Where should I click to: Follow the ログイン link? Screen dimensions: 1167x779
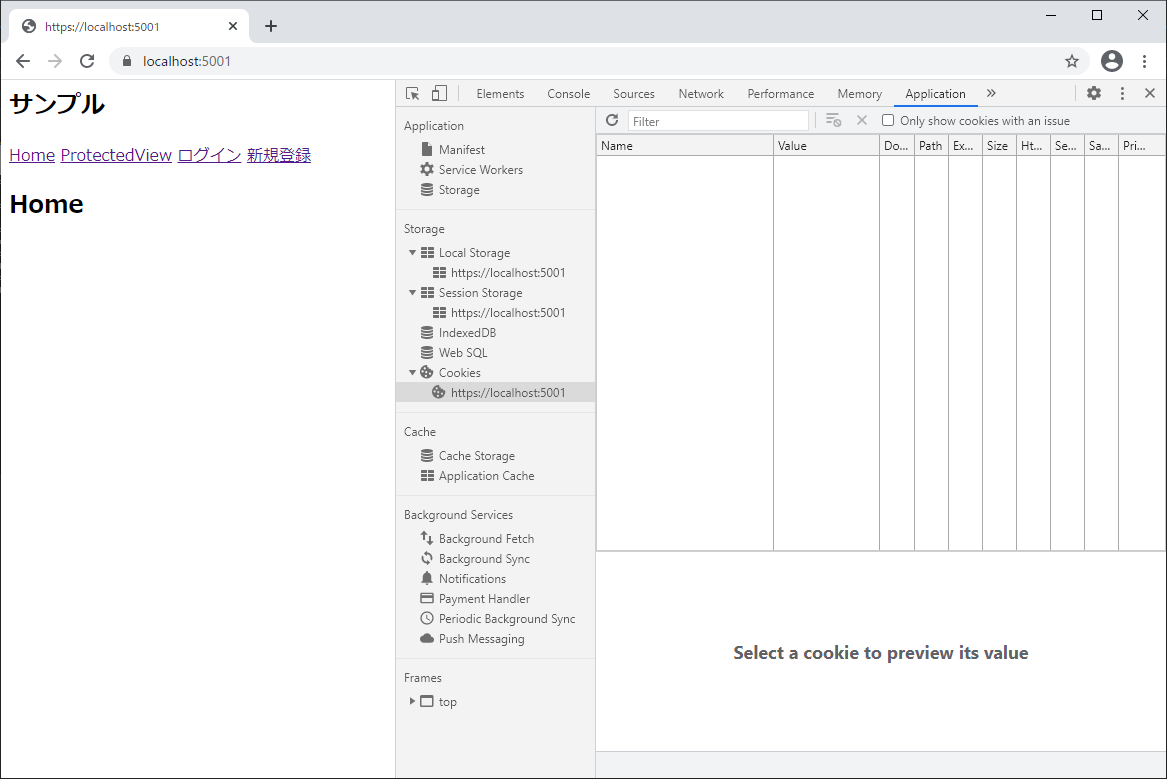pyautogui.click(x=209, y=155)
